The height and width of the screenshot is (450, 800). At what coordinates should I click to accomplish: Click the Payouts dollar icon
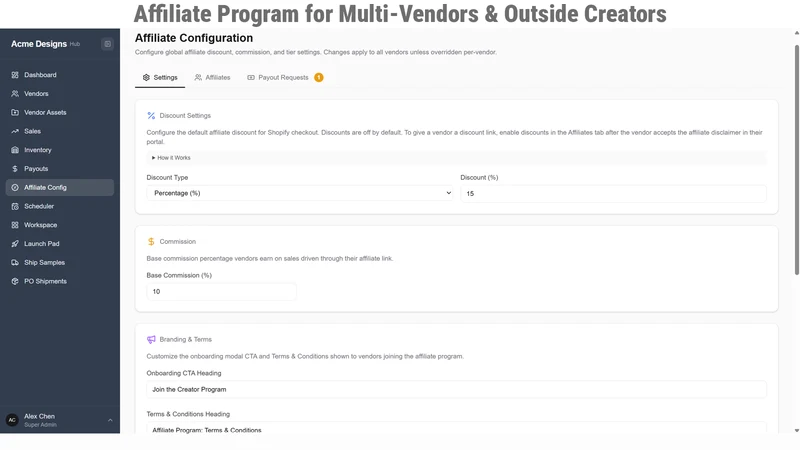pyautogui.click(x=15, y=169)
